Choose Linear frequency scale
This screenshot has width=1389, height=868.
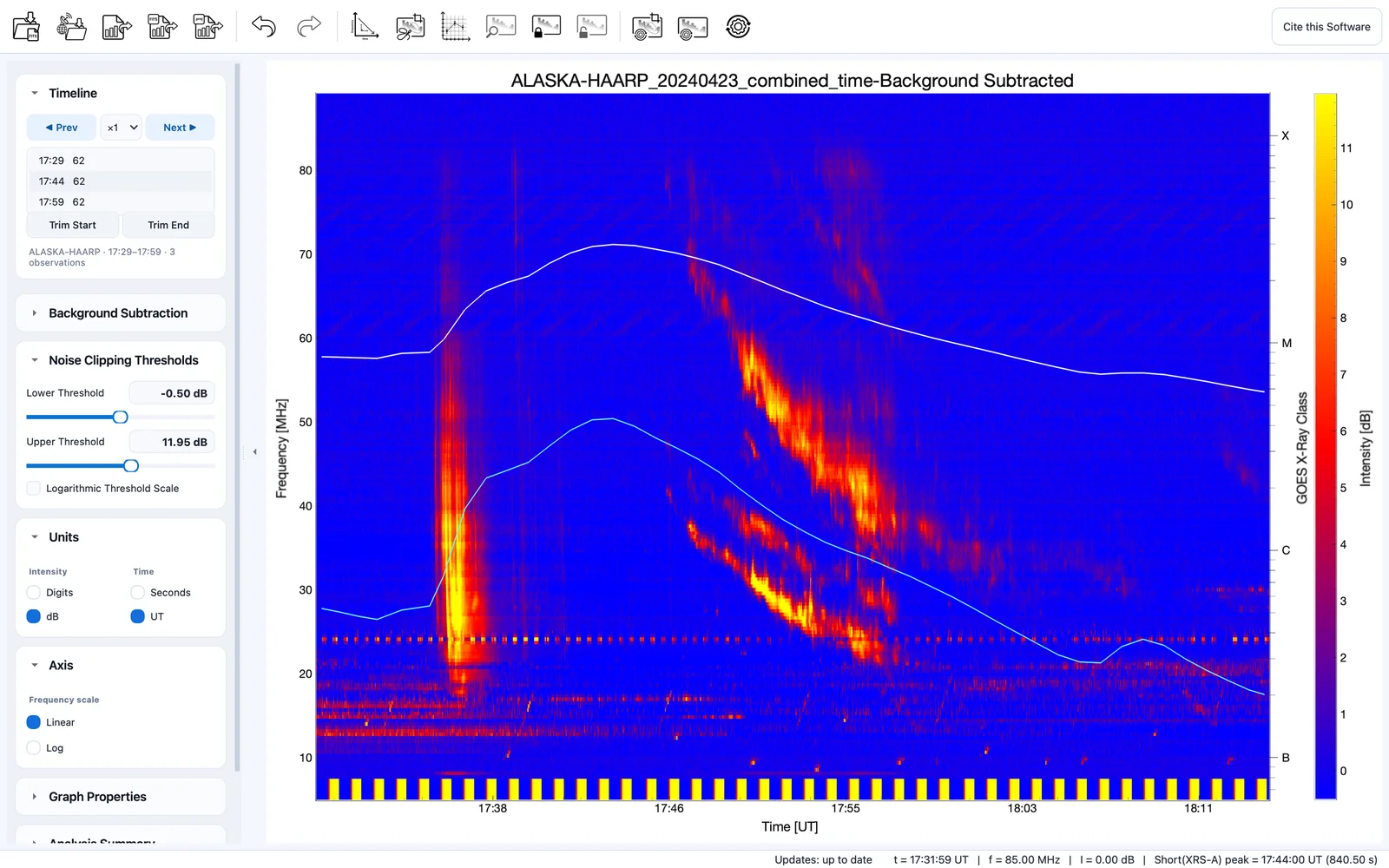point(34,722)
